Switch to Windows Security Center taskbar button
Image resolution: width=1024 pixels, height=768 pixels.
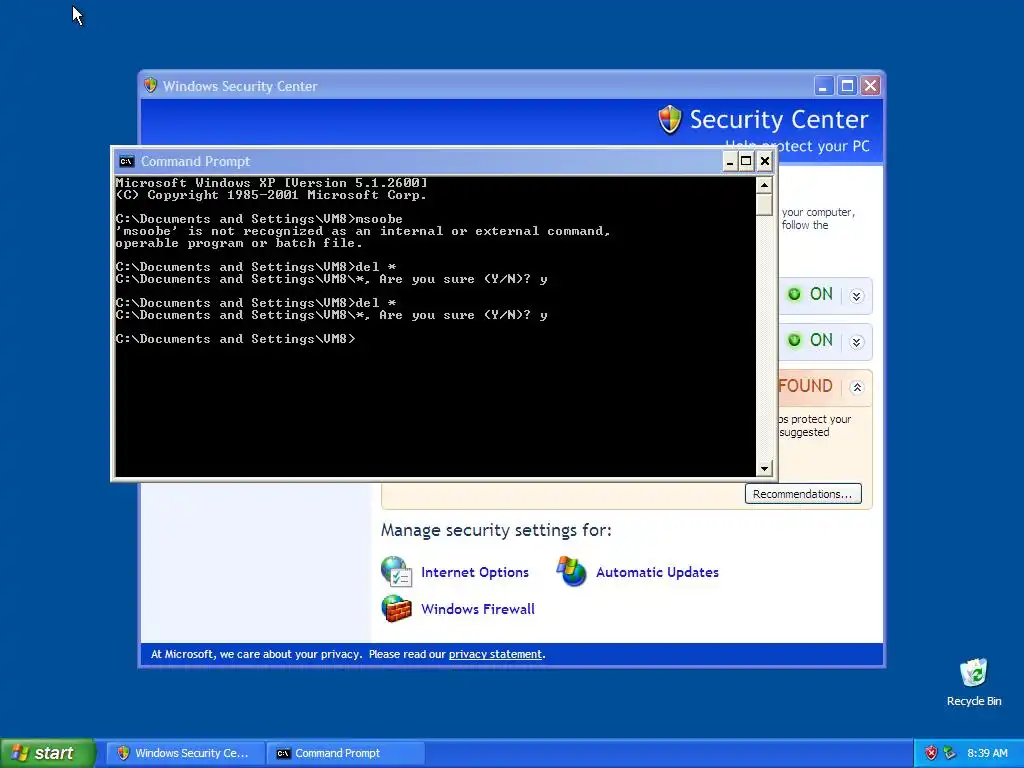[185, 753]
